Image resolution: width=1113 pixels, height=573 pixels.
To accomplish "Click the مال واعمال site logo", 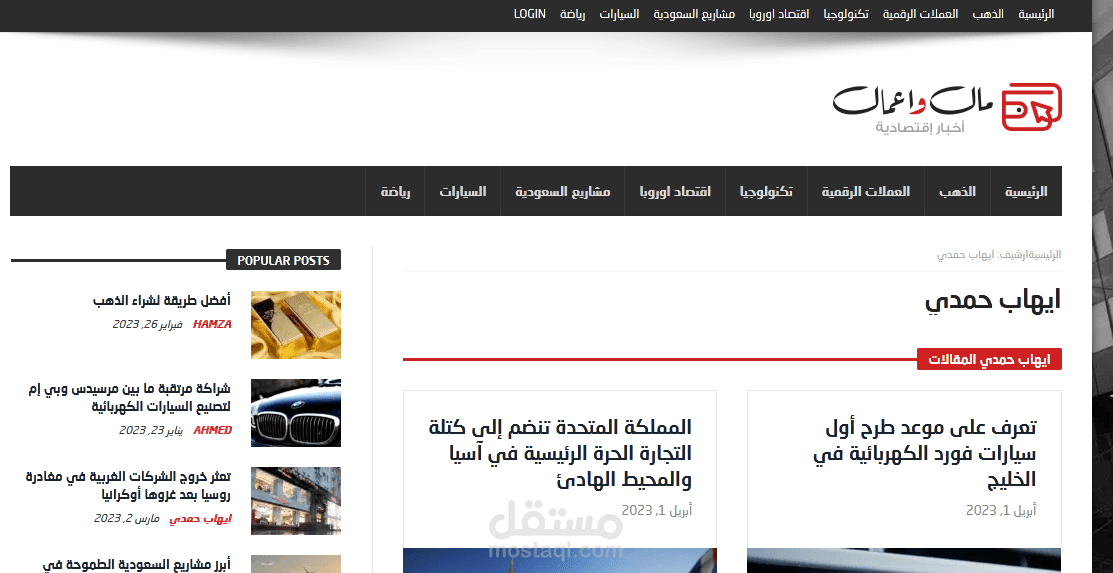I will coord(947,108).
